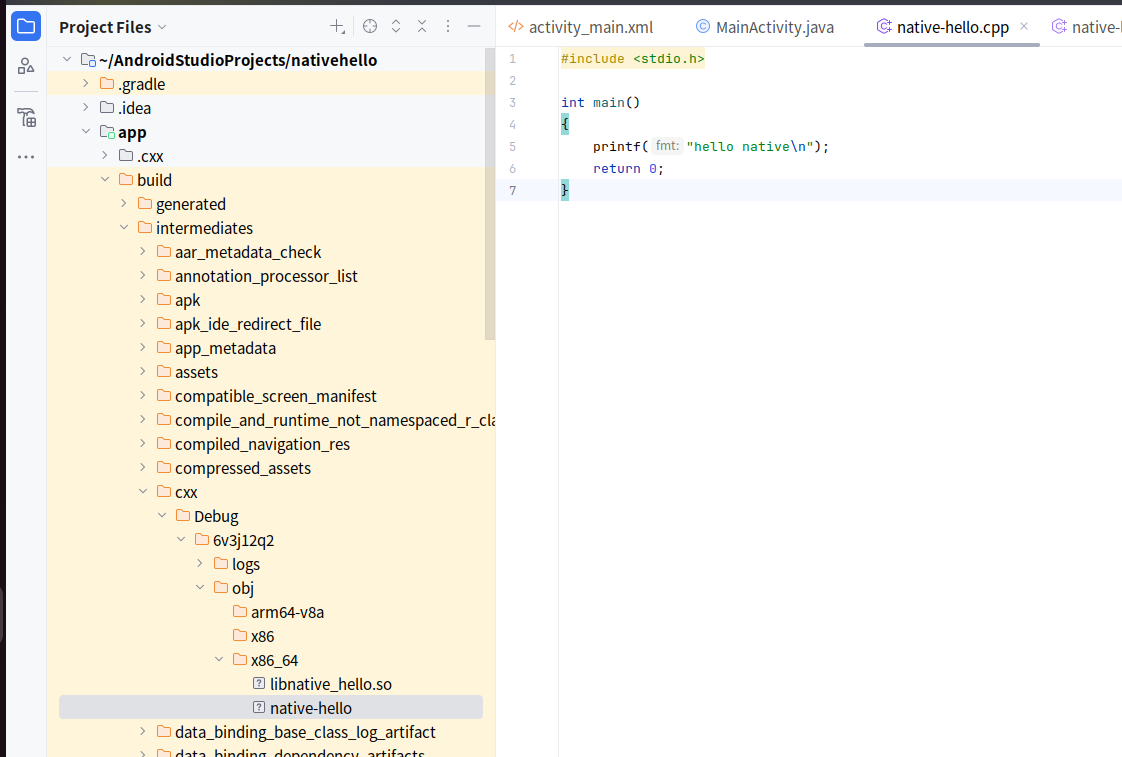
Task: Close the native-hello.cpp tab
Action: click(1024, 26)
